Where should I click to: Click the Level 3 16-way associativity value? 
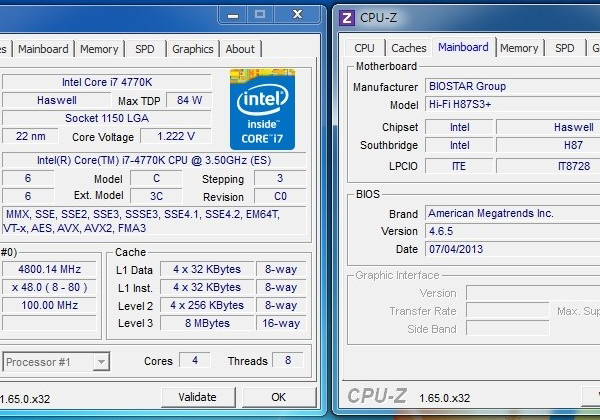[281, 323]
